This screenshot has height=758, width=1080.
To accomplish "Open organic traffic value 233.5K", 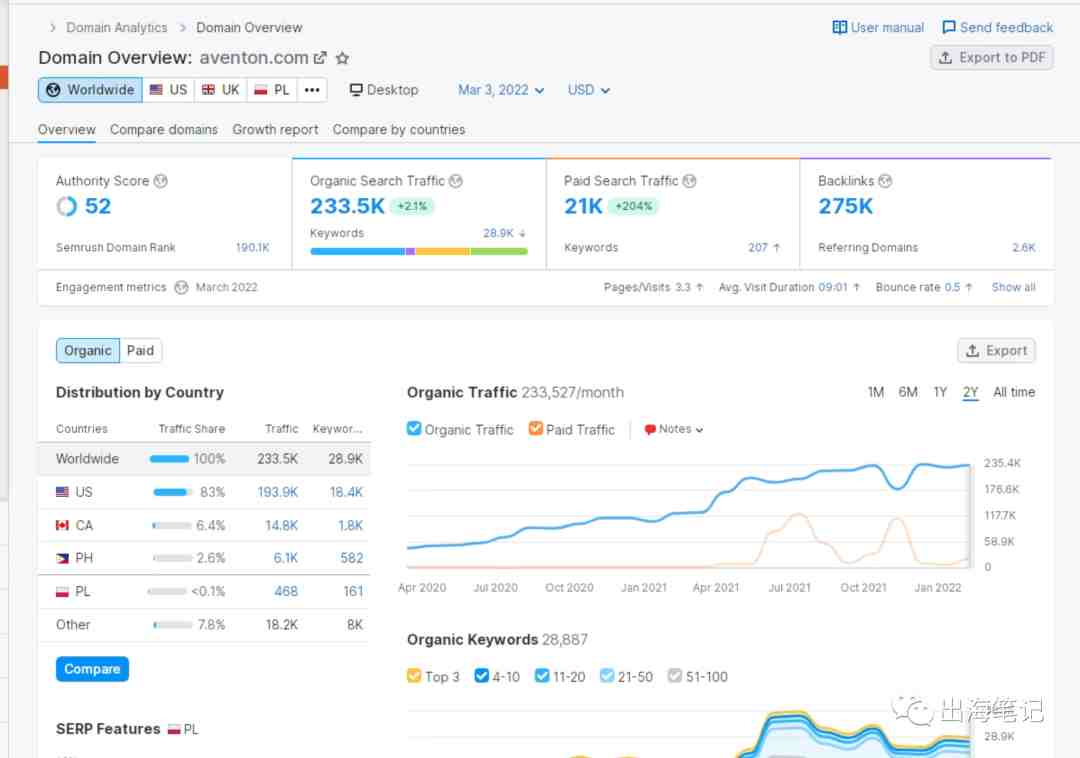I will [x=347, y=206].
